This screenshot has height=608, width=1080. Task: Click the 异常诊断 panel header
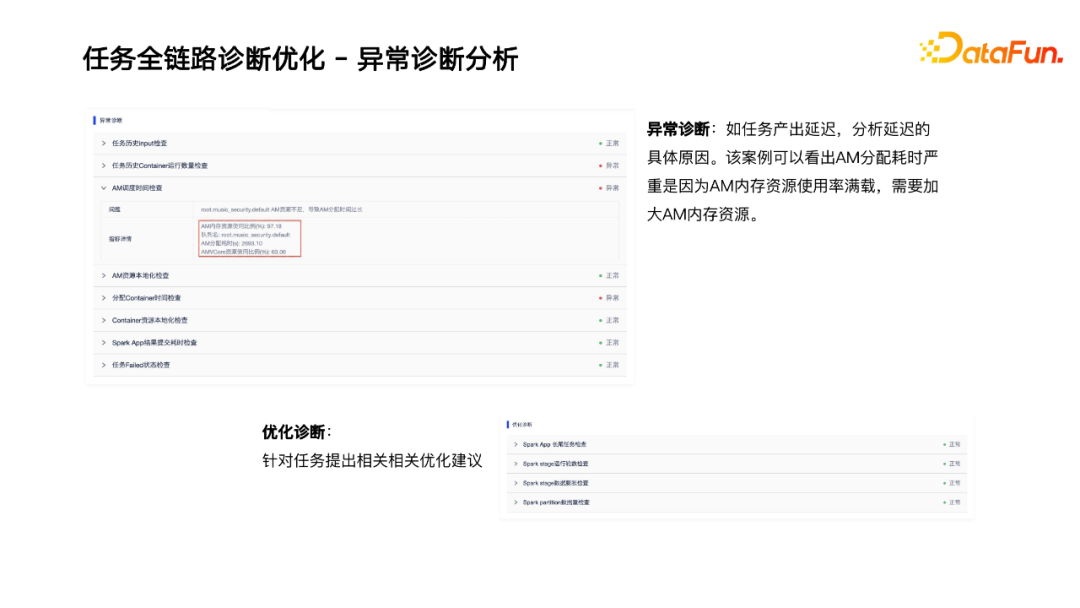(x=110, y=120)
